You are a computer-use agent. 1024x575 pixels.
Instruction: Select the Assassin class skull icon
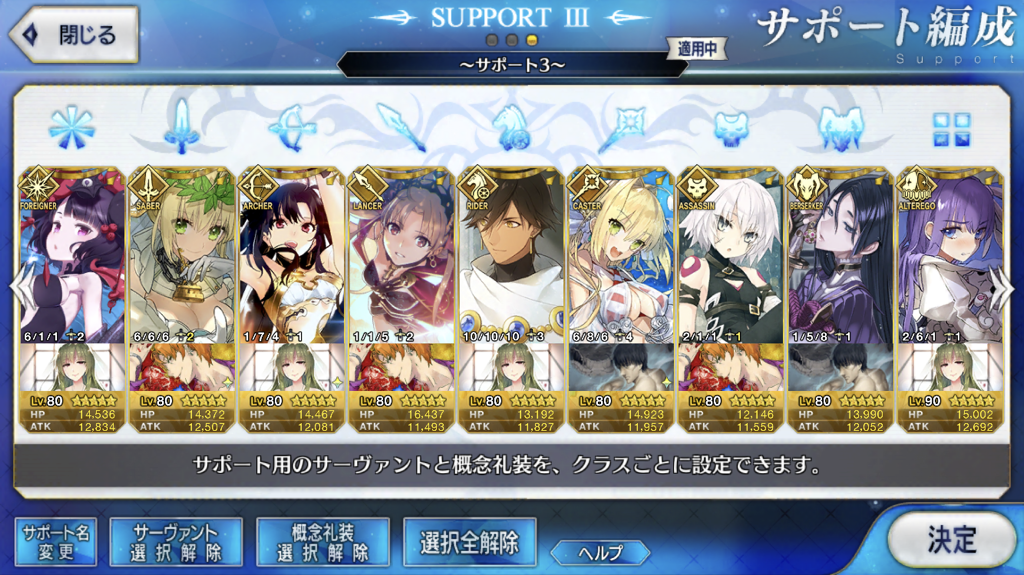pyautogui.click(x=731, y=128)
